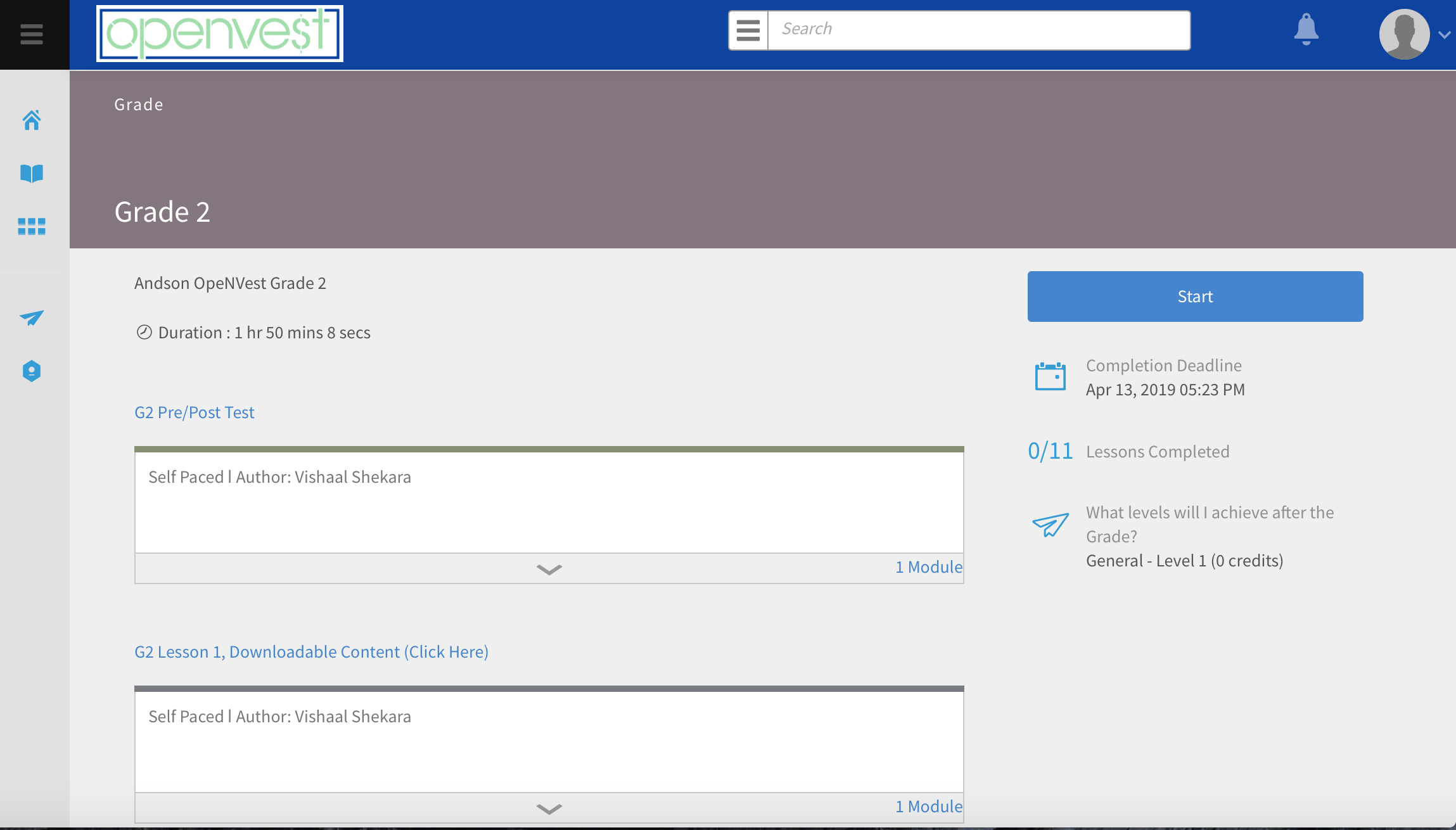Click the Completion Deadline label
The height and width of the screenshot is (830, 1456).
tap(1163, 366)
